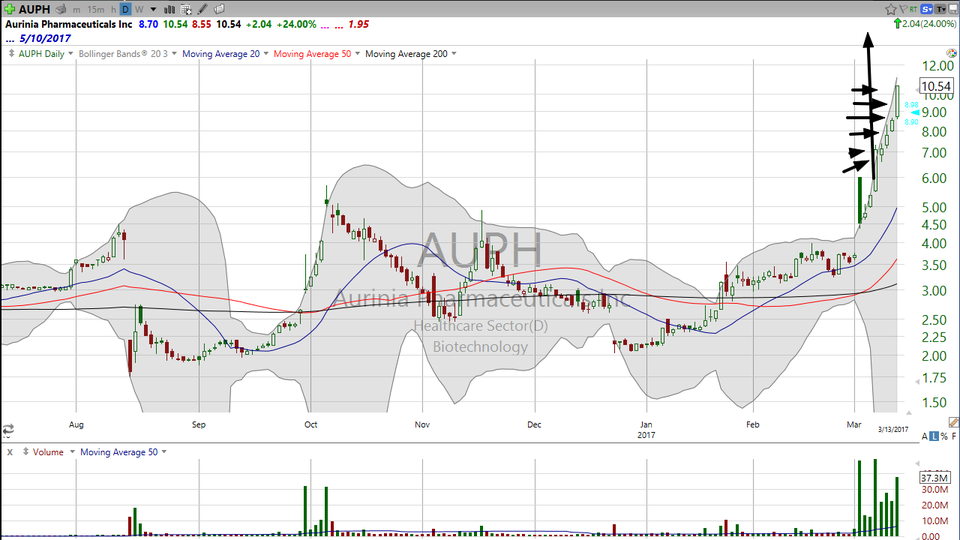Click the 2.04(24.00%) change readout
Viewport: 960px width, 540px height.
(x=930, y=24)
